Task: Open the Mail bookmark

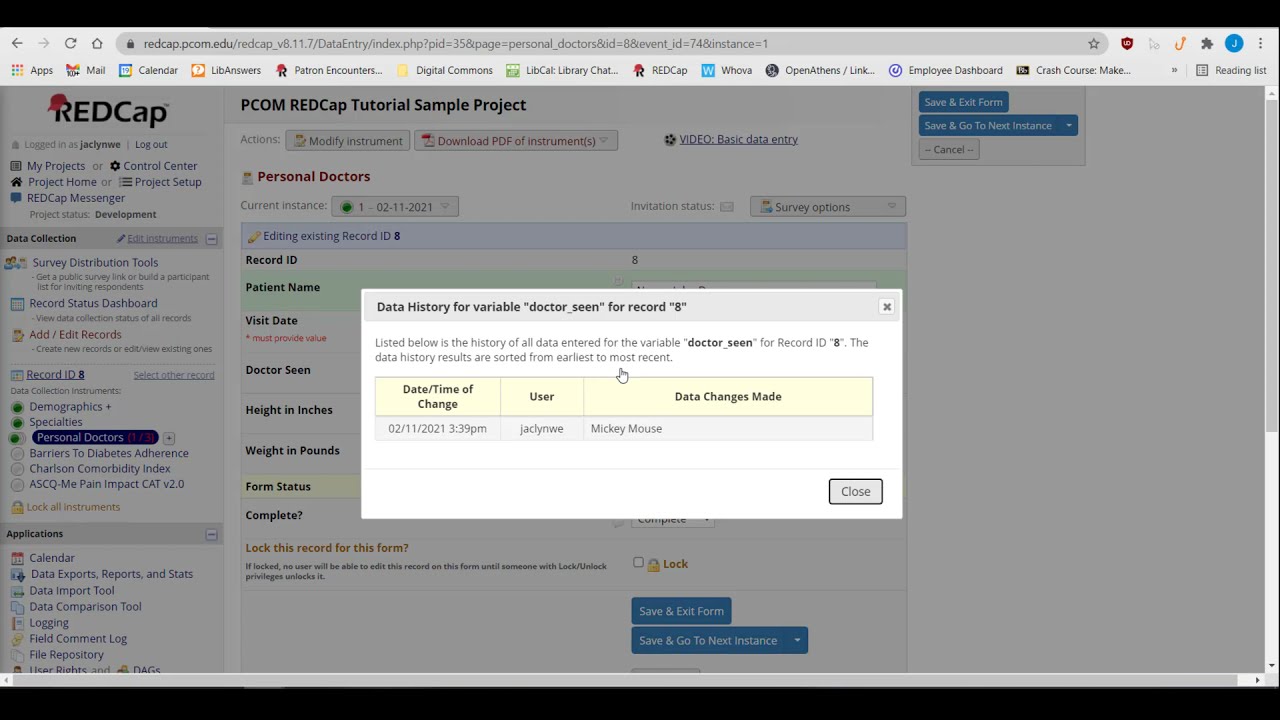Action: (86, 70)
